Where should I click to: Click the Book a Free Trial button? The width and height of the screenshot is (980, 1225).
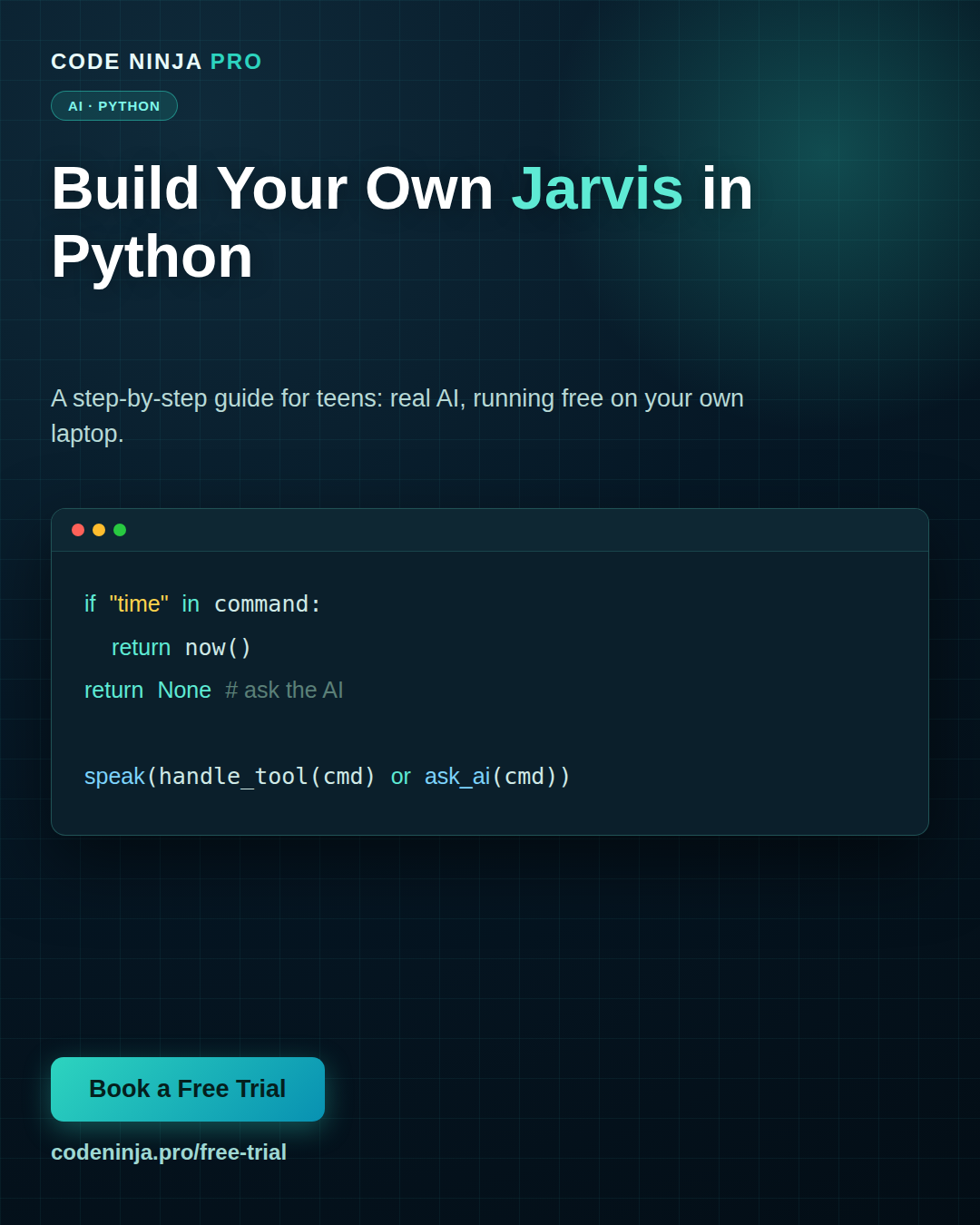(x=188, y=1089)
